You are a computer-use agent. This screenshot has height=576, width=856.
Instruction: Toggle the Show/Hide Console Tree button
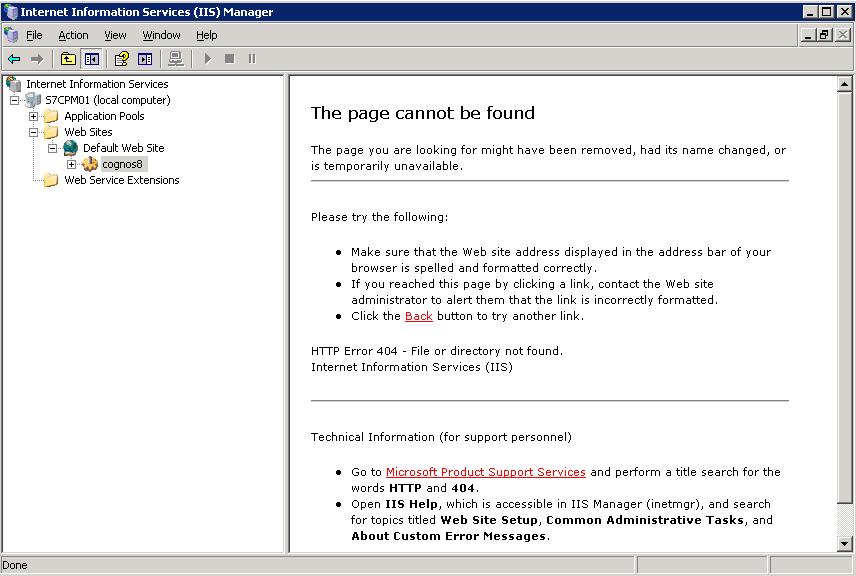(91, 59)
